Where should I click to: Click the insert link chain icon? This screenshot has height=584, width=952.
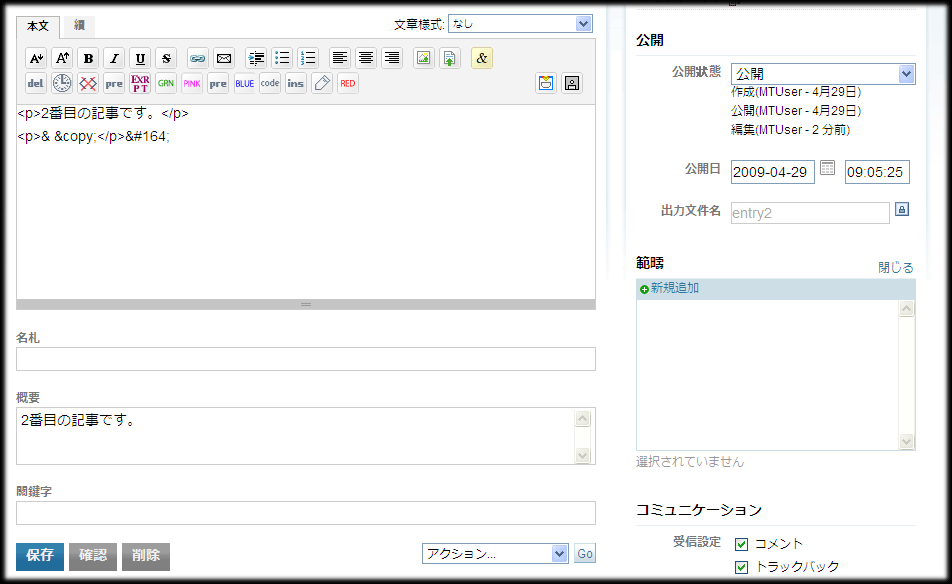coord(197,58)
